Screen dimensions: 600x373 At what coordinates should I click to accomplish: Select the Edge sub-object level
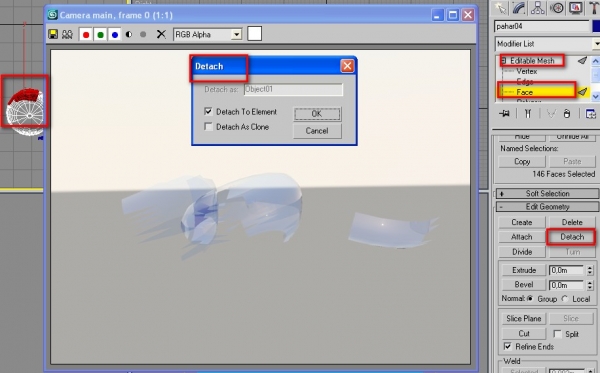click(x=525, y=81)
